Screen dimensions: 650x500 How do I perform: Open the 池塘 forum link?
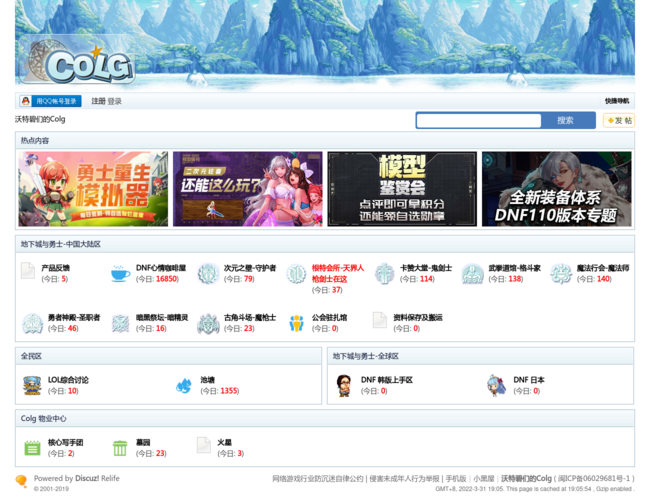point(208,380)
